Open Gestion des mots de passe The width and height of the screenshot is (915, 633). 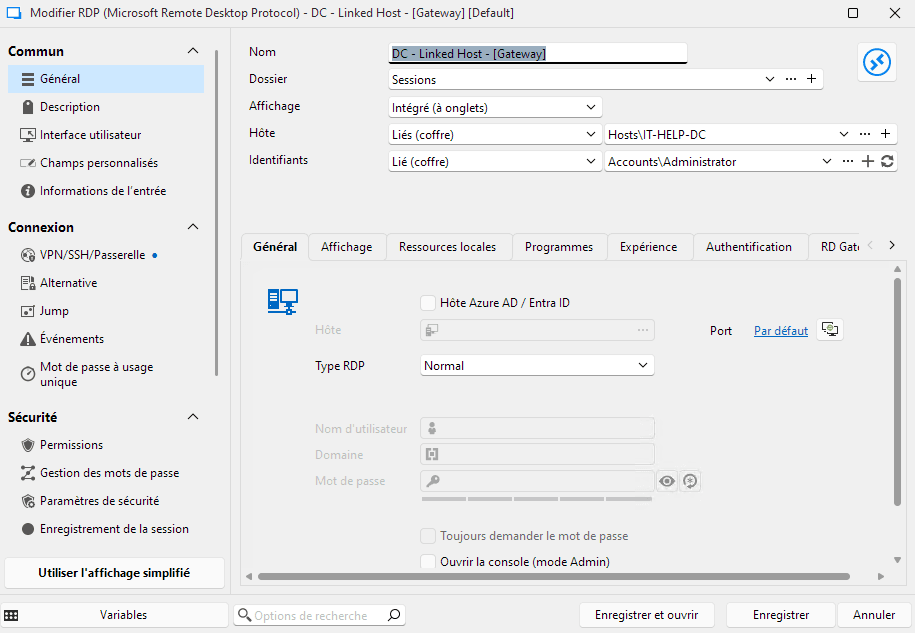pos(97,472)
